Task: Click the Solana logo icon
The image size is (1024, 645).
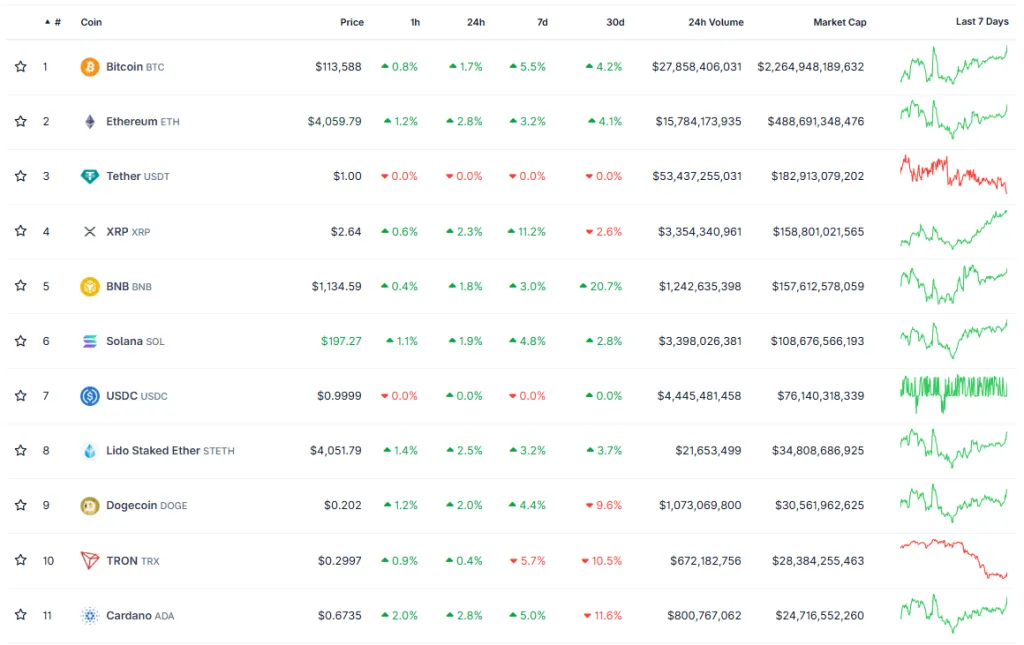Action: point(90,342)
